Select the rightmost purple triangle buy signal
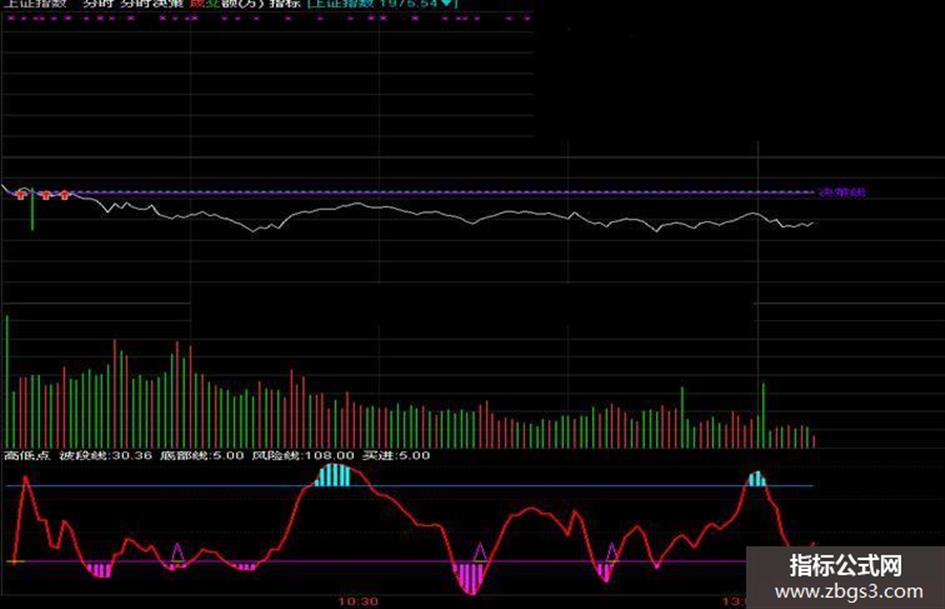 point(612,550)
